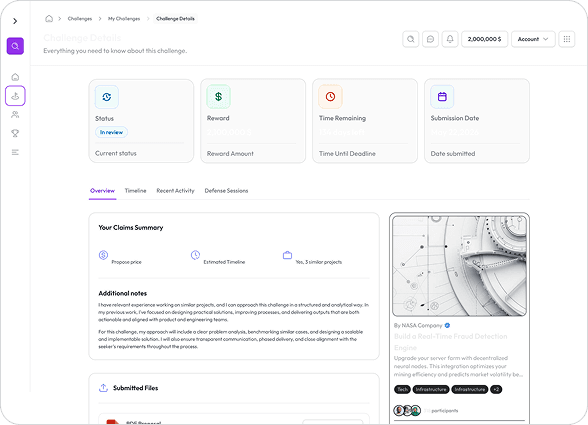Select the highlighted challenges sidebar icon

click(x=15, y=96)
